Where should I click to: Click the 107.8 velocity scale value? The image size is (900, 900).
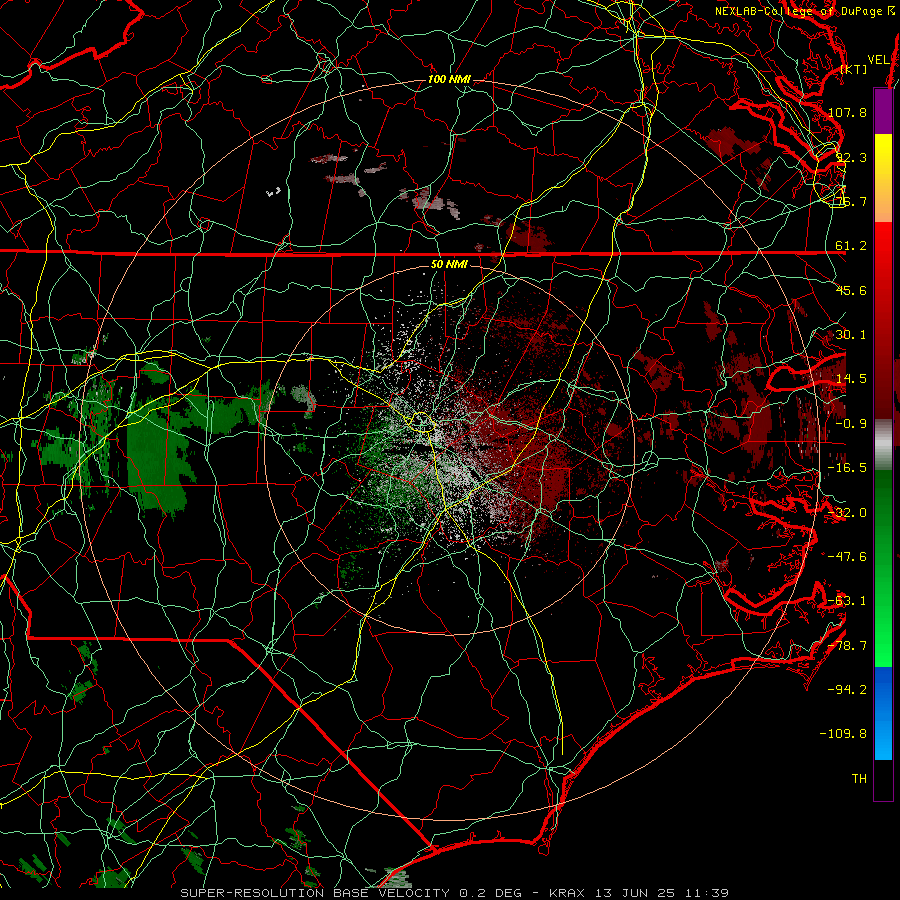point(847,112)
